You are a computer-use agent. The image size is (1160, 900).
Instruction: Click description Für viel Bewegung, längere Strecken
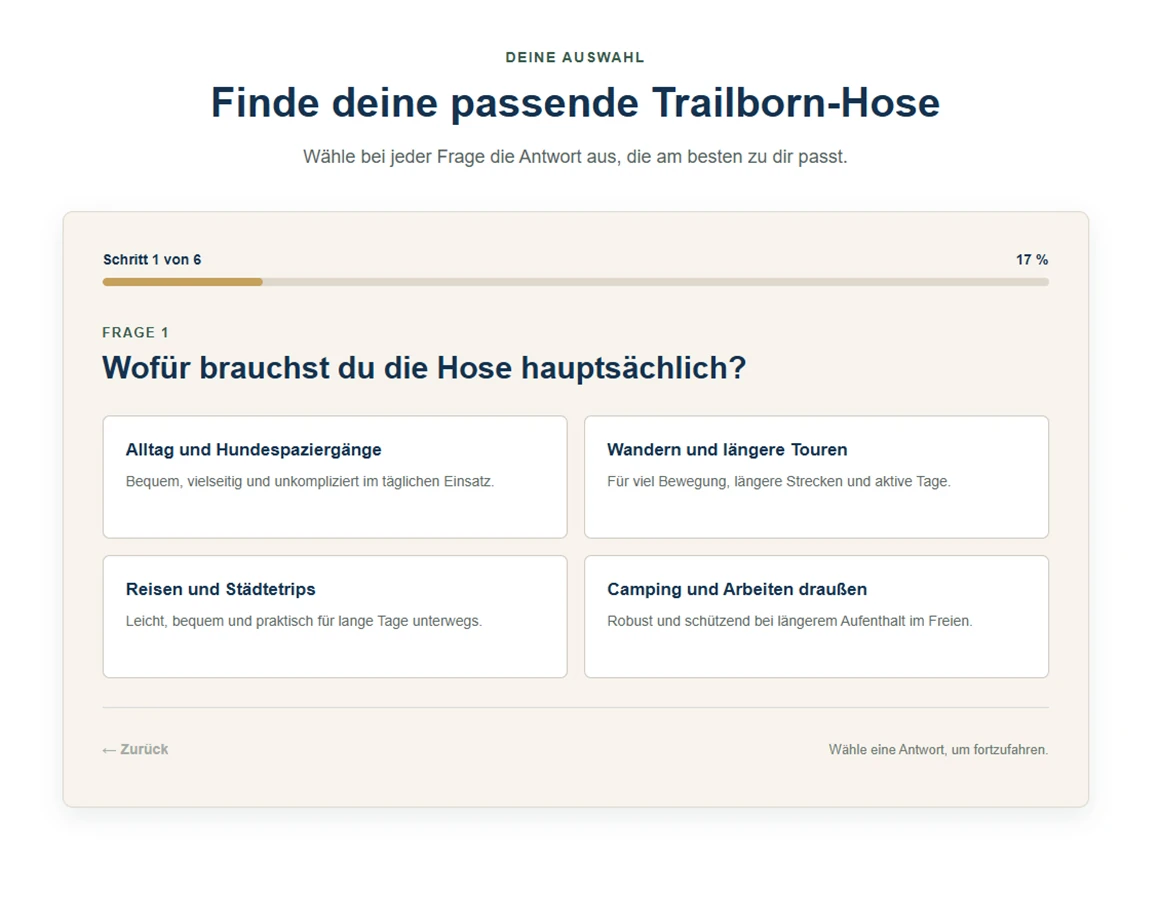point(779,481)
